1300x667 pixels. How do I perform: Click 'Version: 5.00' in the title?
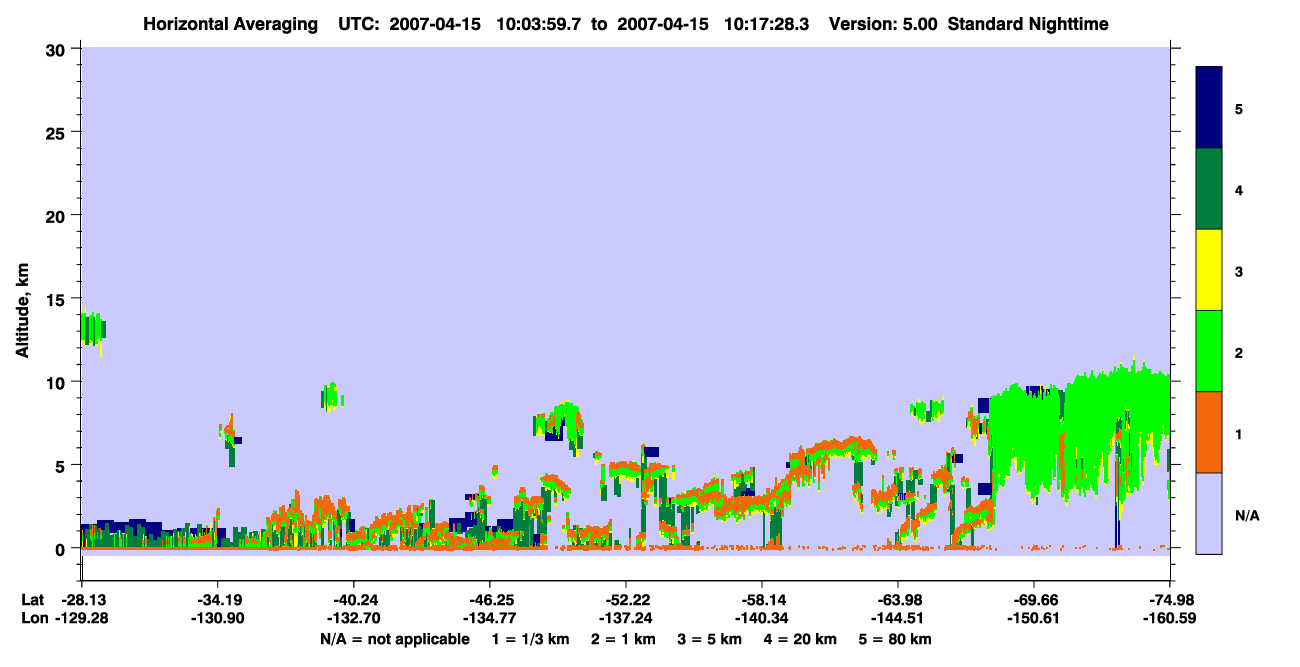(883, 24)
